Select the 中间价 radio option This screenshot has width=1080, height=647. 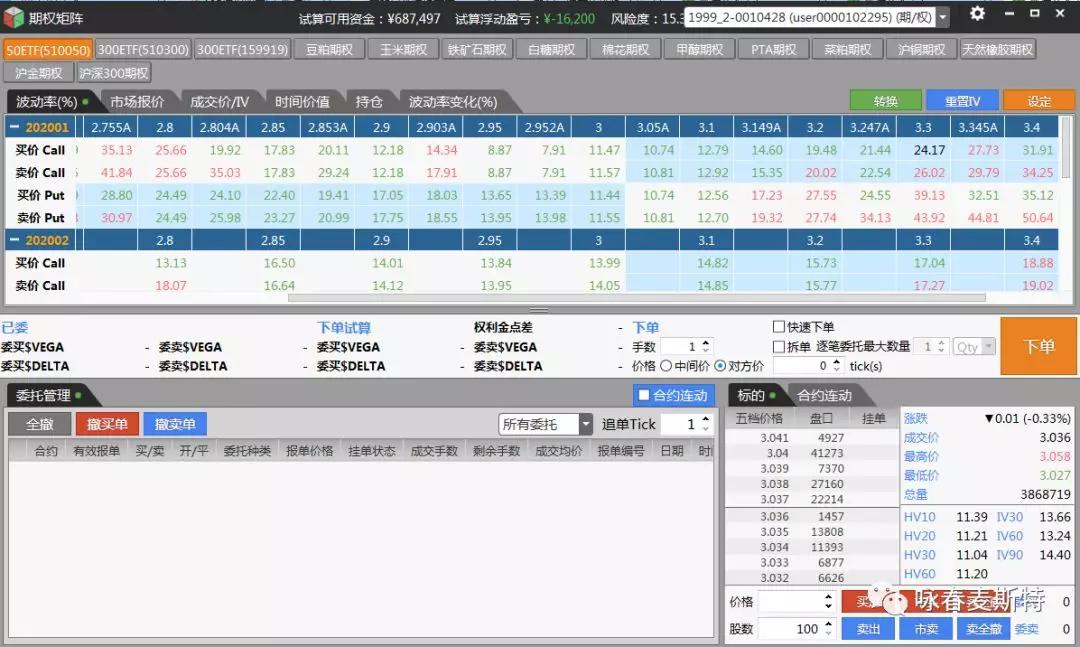point(666,366)
